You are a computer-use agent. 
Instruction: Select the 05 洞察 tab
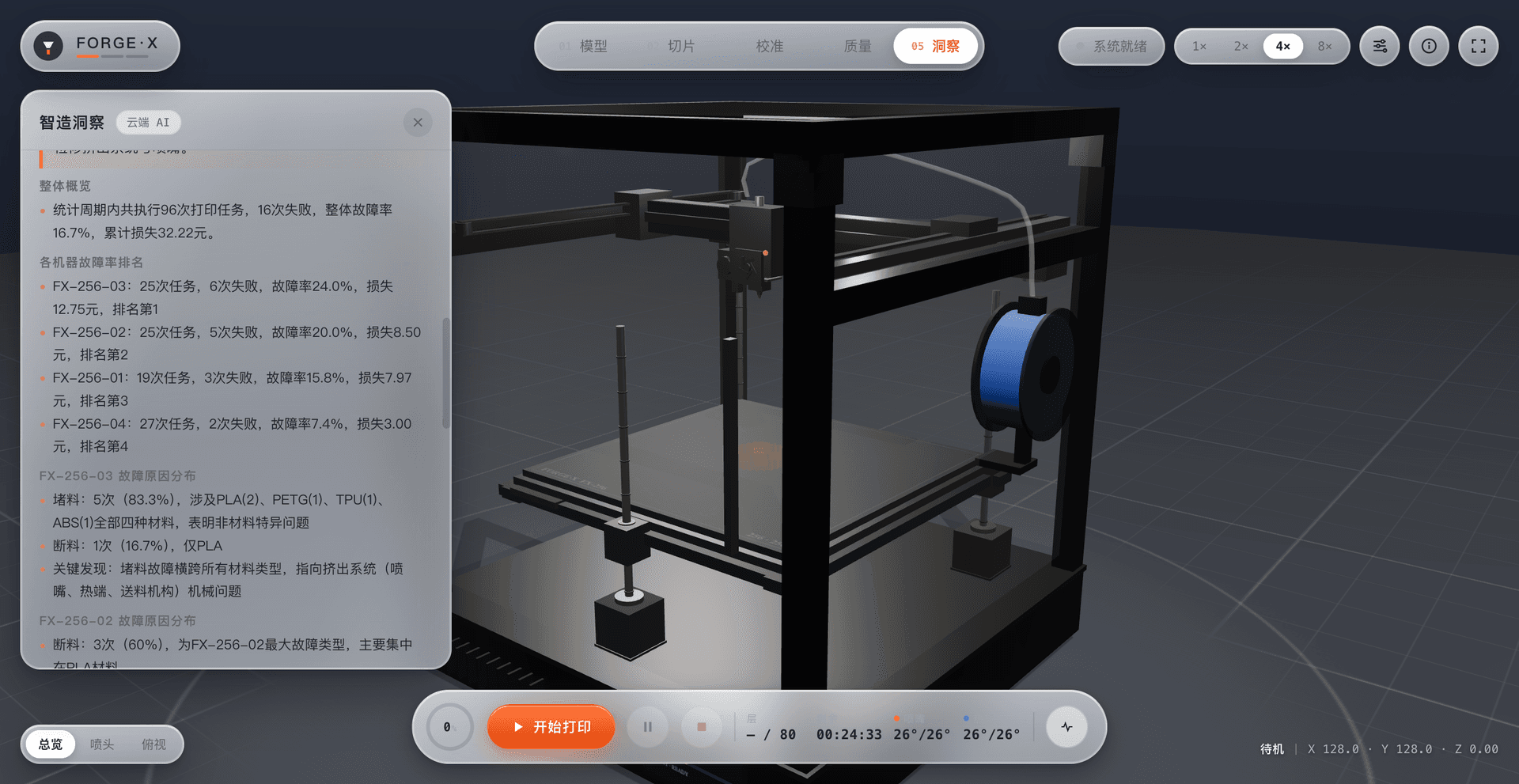click(935, 46)
